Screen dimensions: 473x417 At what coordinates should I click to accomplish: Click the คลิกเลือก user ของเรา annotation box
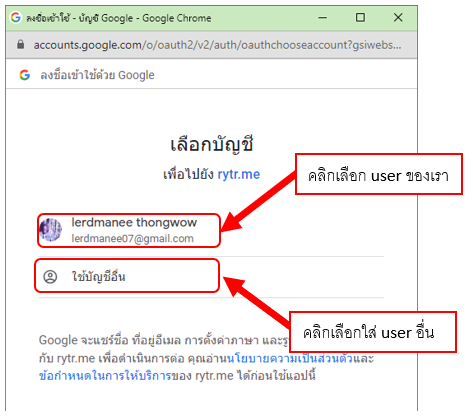click(x=379, y=174)
